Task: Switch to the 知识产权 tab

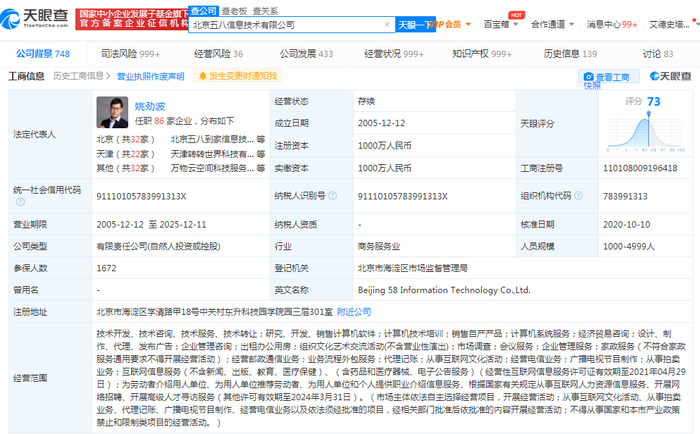Action: pos(482,54)
